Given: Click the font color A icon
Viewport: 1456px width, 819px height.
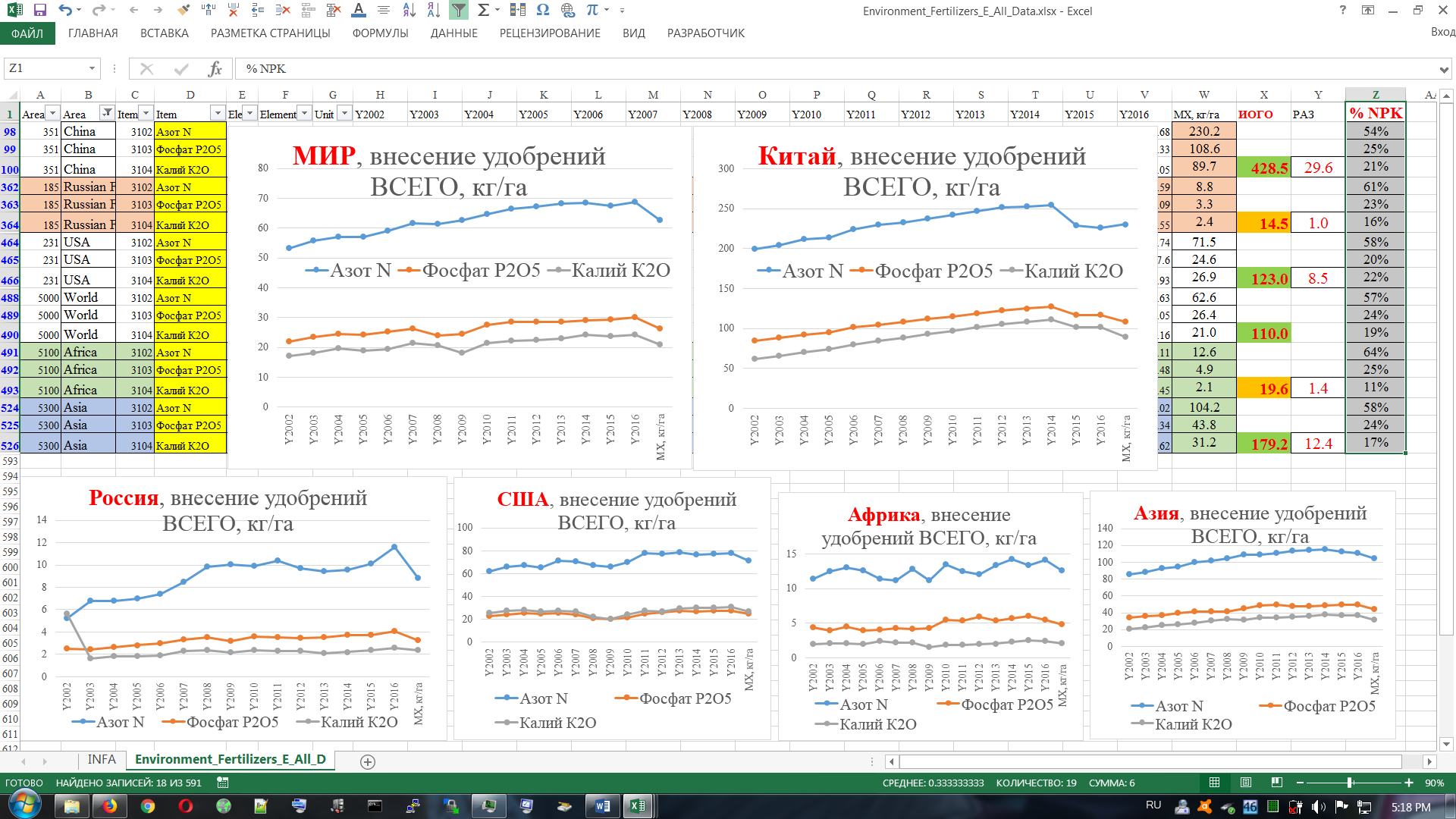Looking at the screenshot, I should tap(359, 10).
